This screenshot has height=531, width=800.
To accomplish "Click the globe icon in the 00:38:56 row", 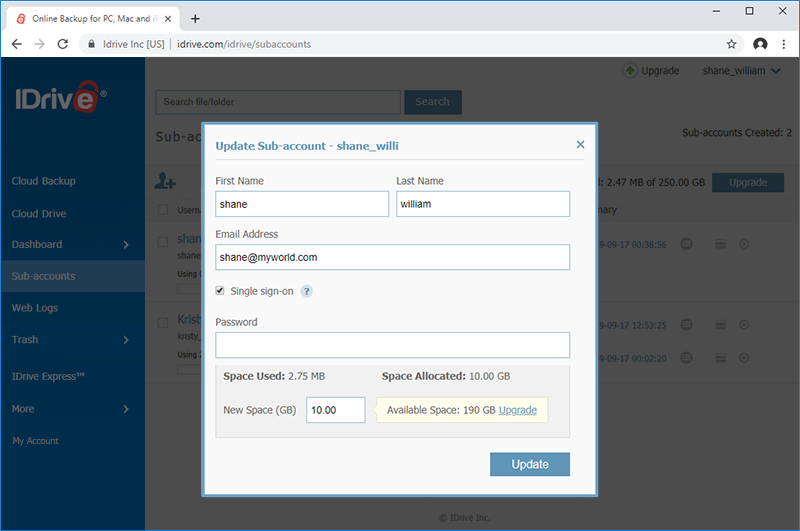I will click(687, 244).
